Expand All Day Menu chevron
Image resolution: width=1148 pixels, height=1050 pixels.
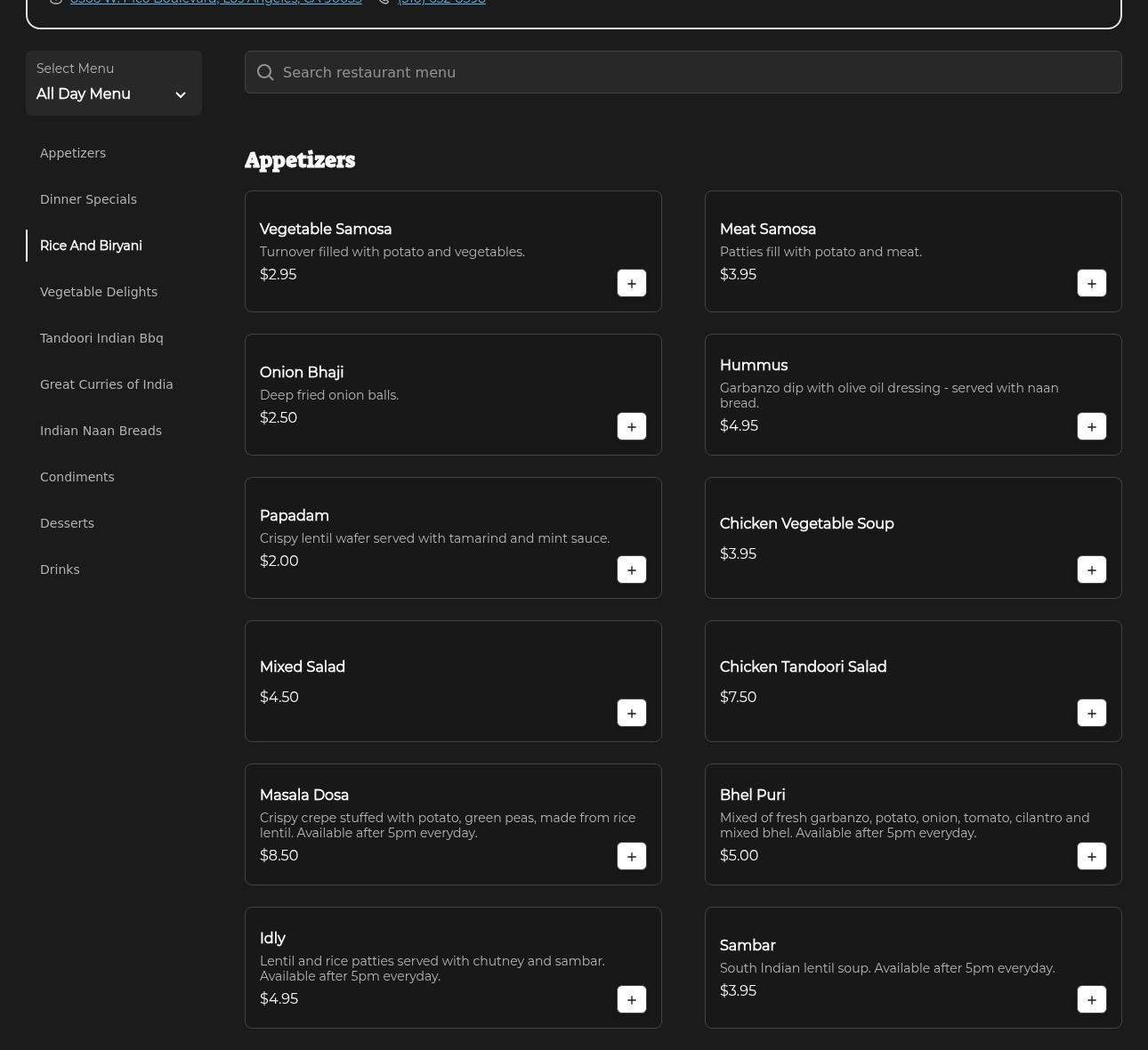tap(181, 95)
